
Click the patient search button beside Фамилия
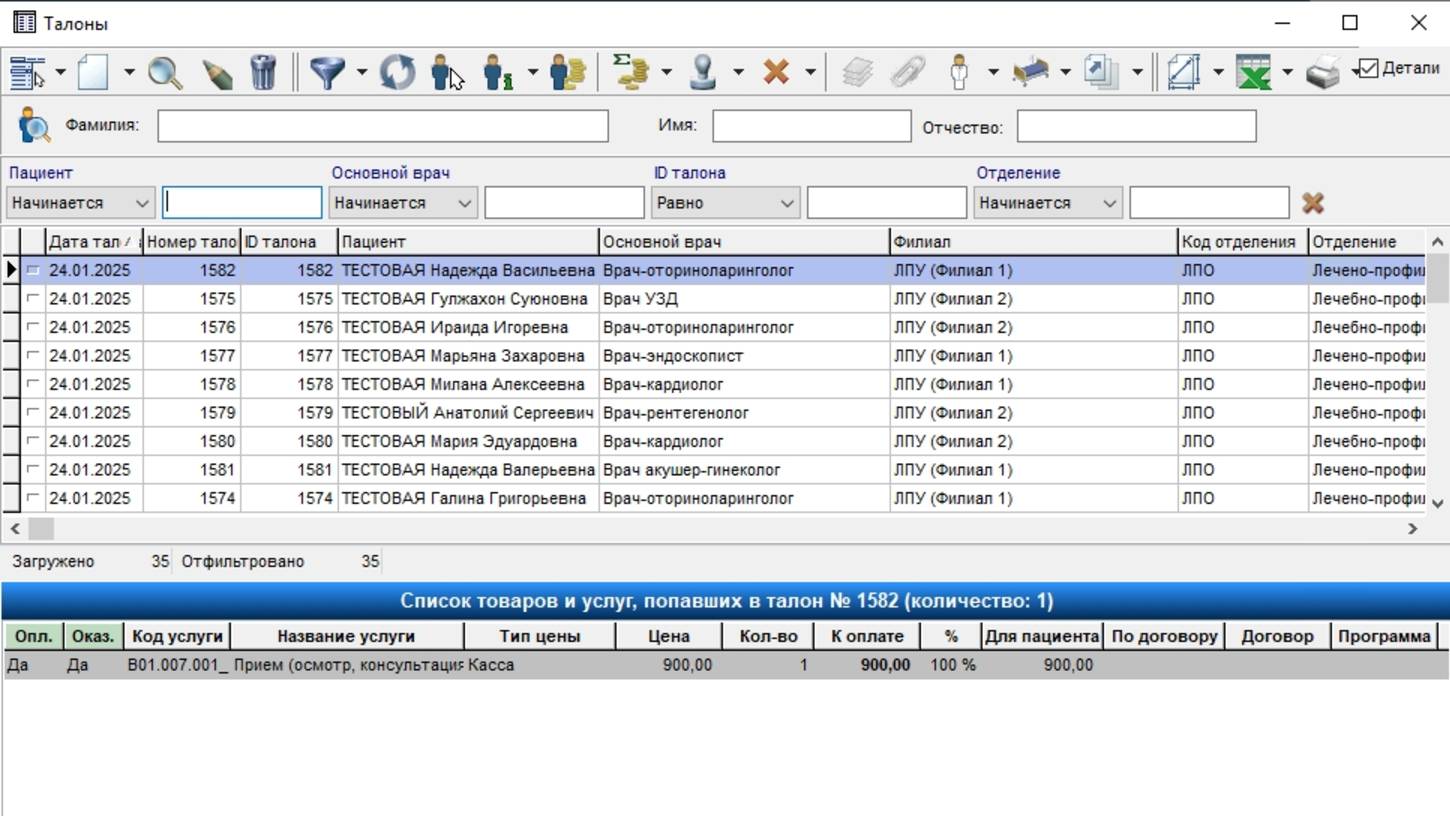(33, 126)
